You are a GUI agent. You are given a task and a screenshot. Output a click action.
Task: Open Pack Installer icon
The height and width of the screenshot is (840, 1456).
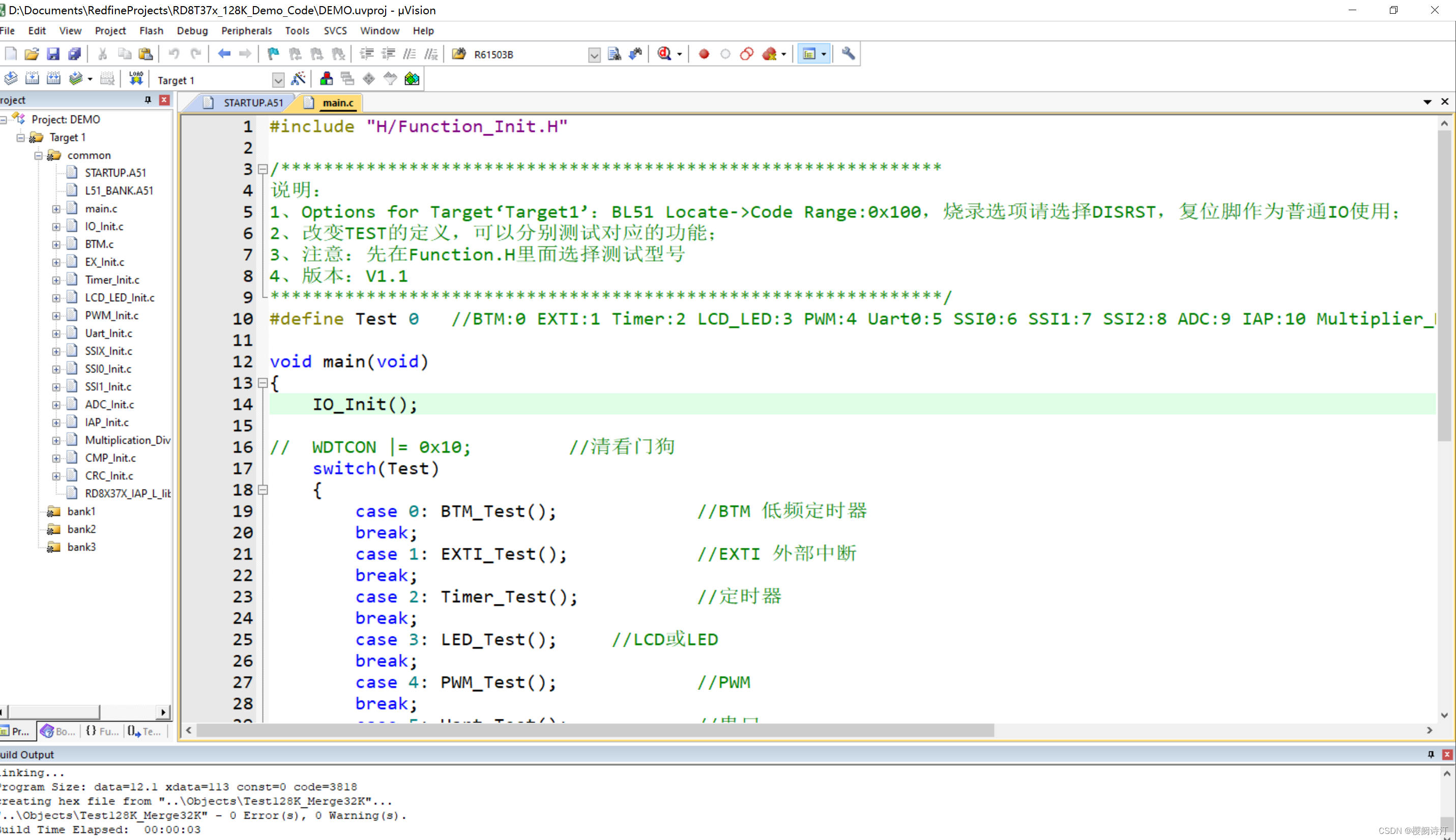[x=412, y=79]
